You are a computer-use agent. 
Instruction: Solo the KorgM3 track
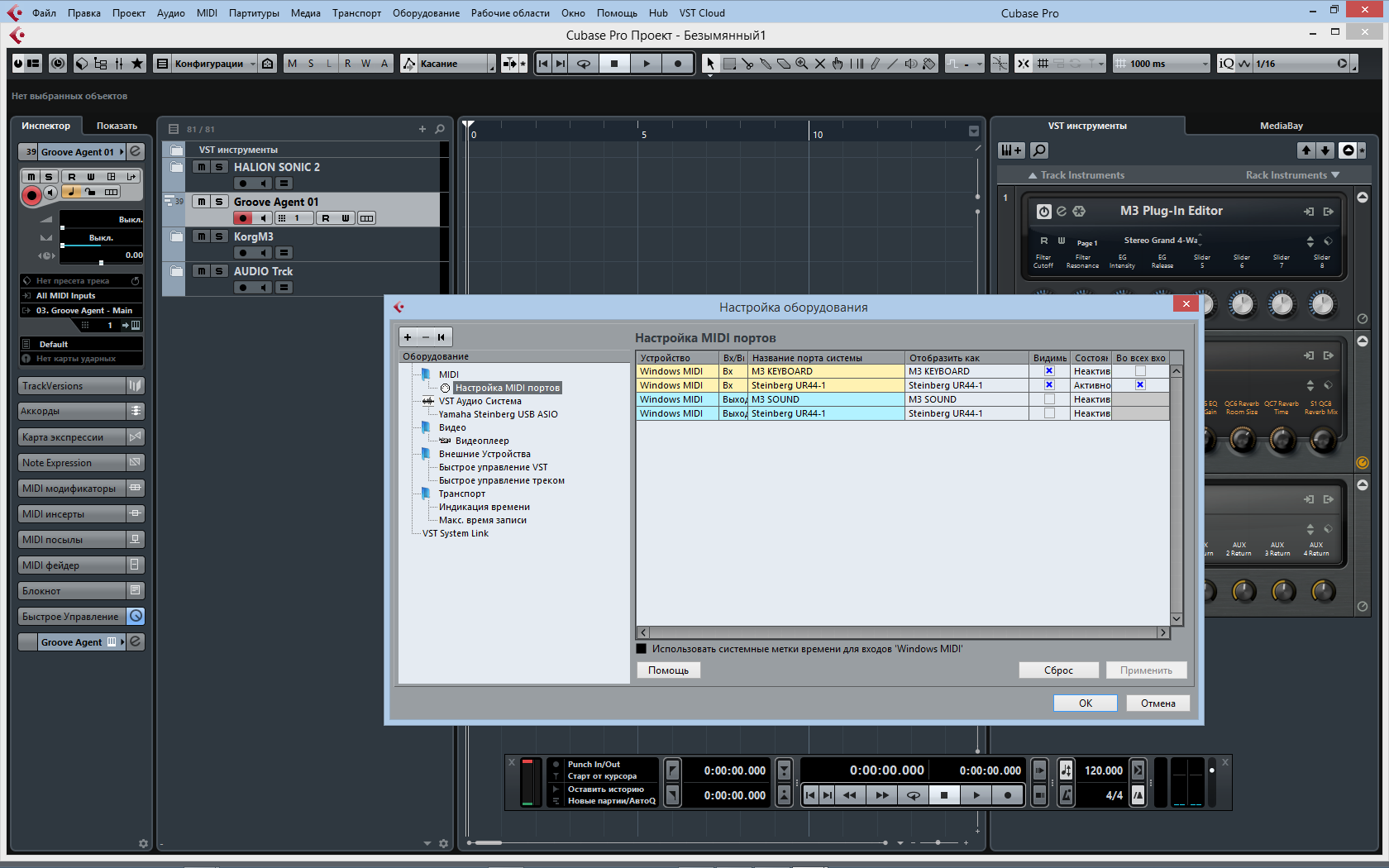point(218,236)
